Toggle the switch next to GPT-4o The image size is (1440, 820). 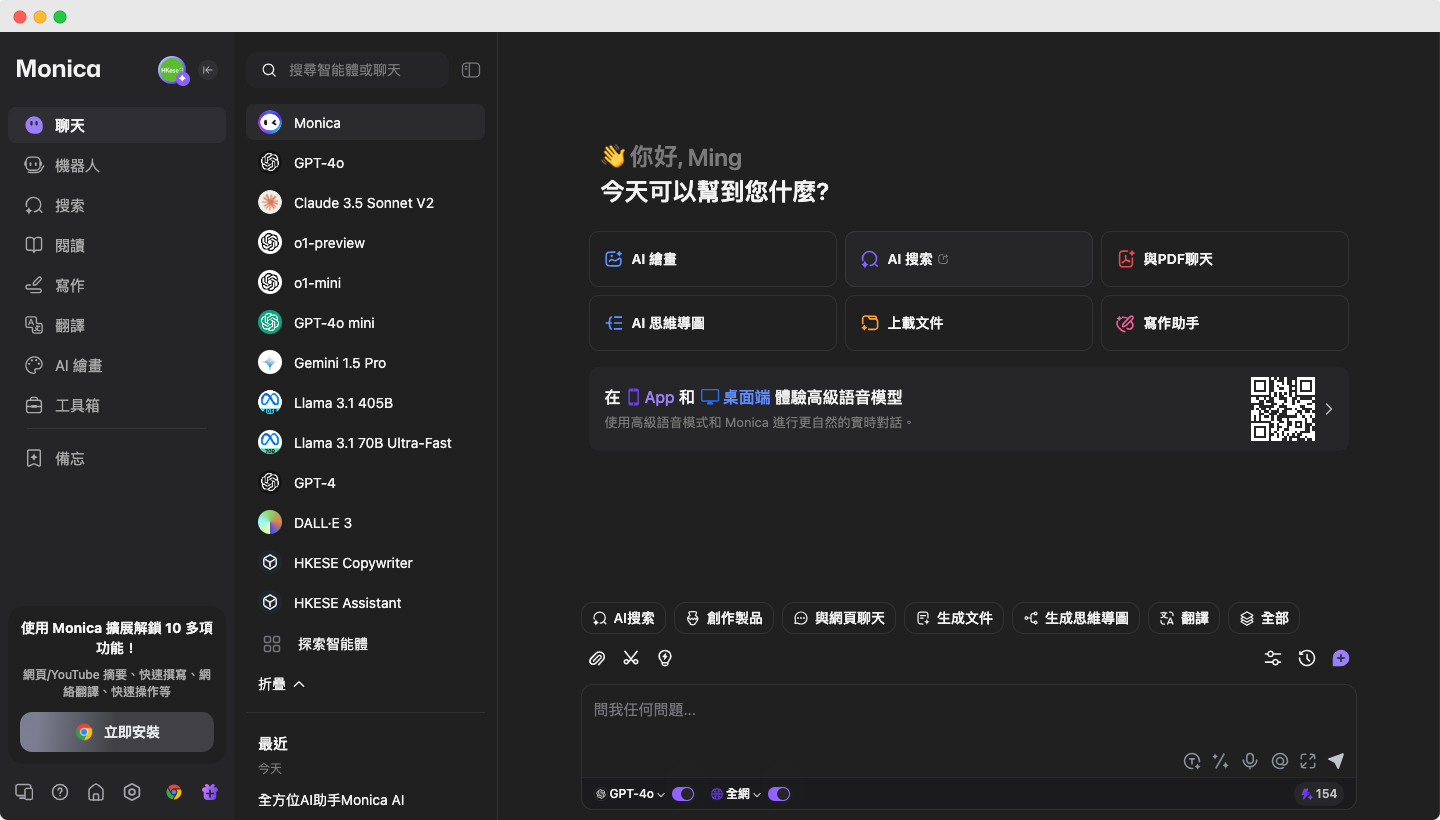(683, 794)
